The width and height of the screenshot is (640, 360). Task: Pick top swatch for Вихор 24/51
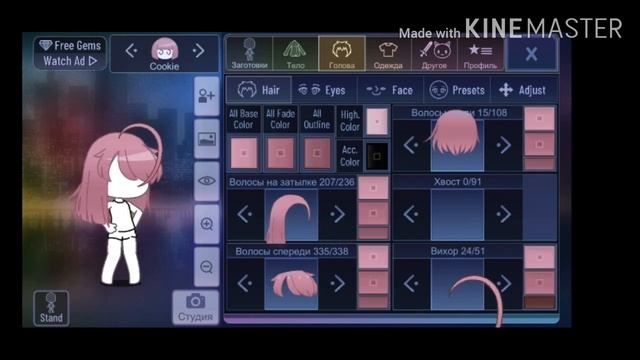(540, 257)
